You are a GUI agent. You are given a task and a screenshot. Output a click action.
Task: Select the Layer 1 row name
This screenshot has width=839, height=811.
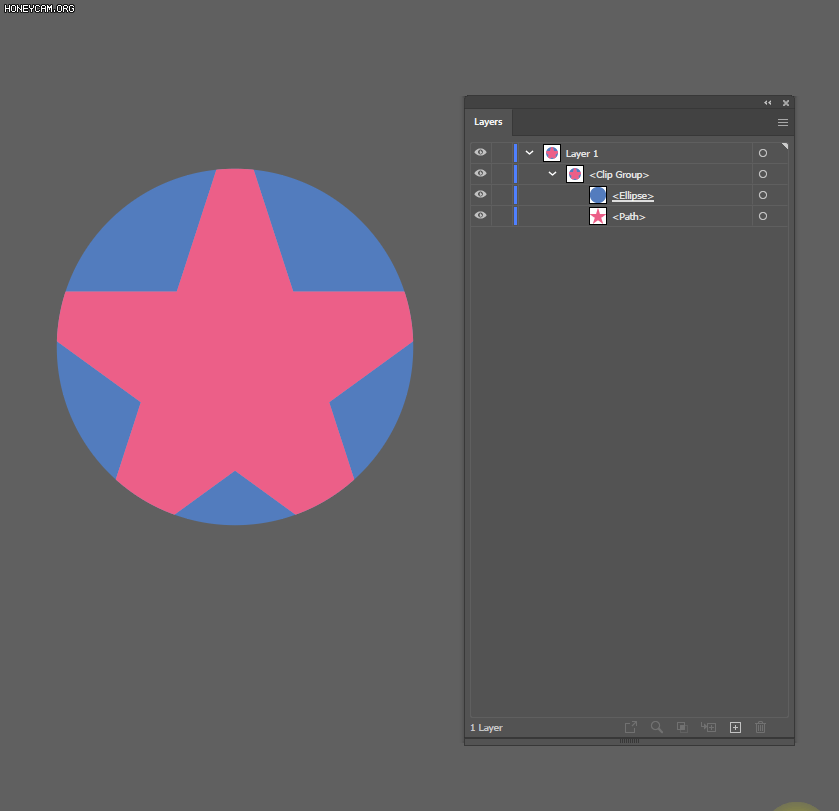pos(582,154)
